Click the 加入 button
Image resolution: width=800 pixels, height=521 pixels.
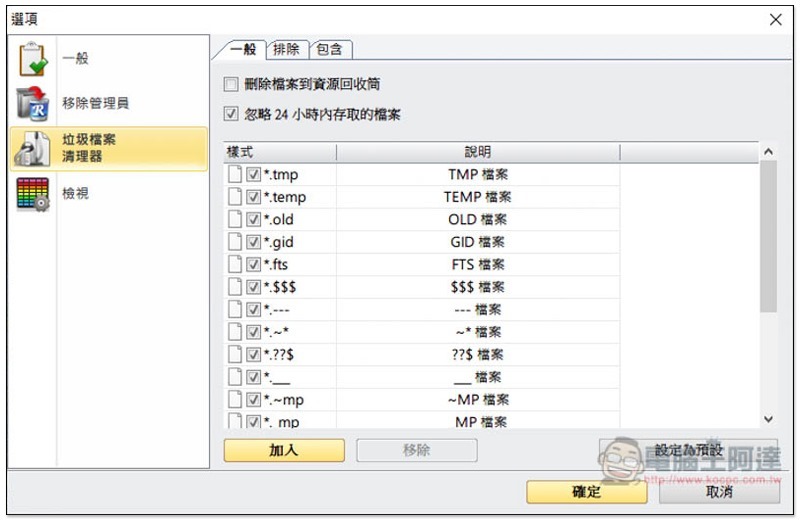point(284,450)
